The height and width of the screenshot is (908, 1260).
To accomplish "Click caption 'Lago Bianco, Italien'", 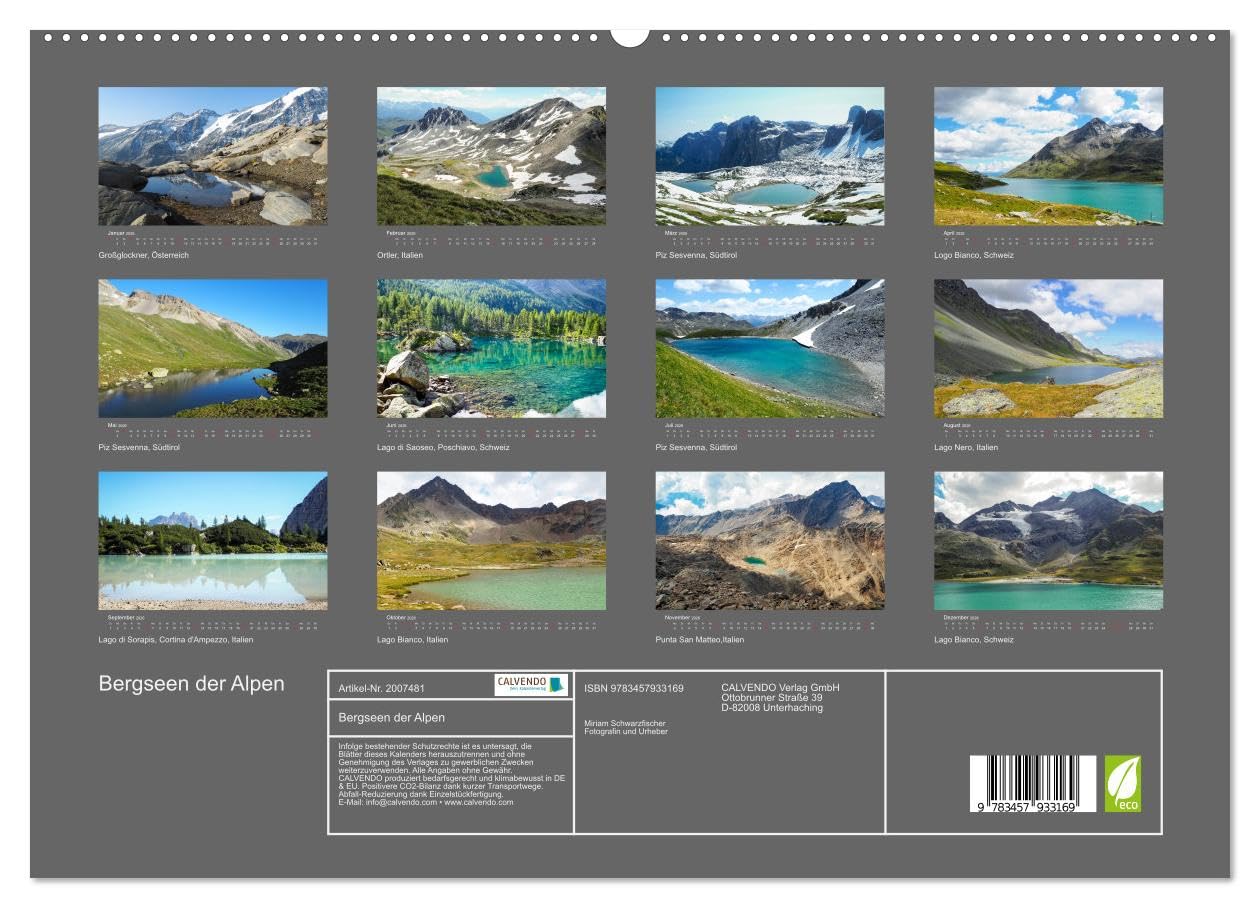I will tap(413, 639).
